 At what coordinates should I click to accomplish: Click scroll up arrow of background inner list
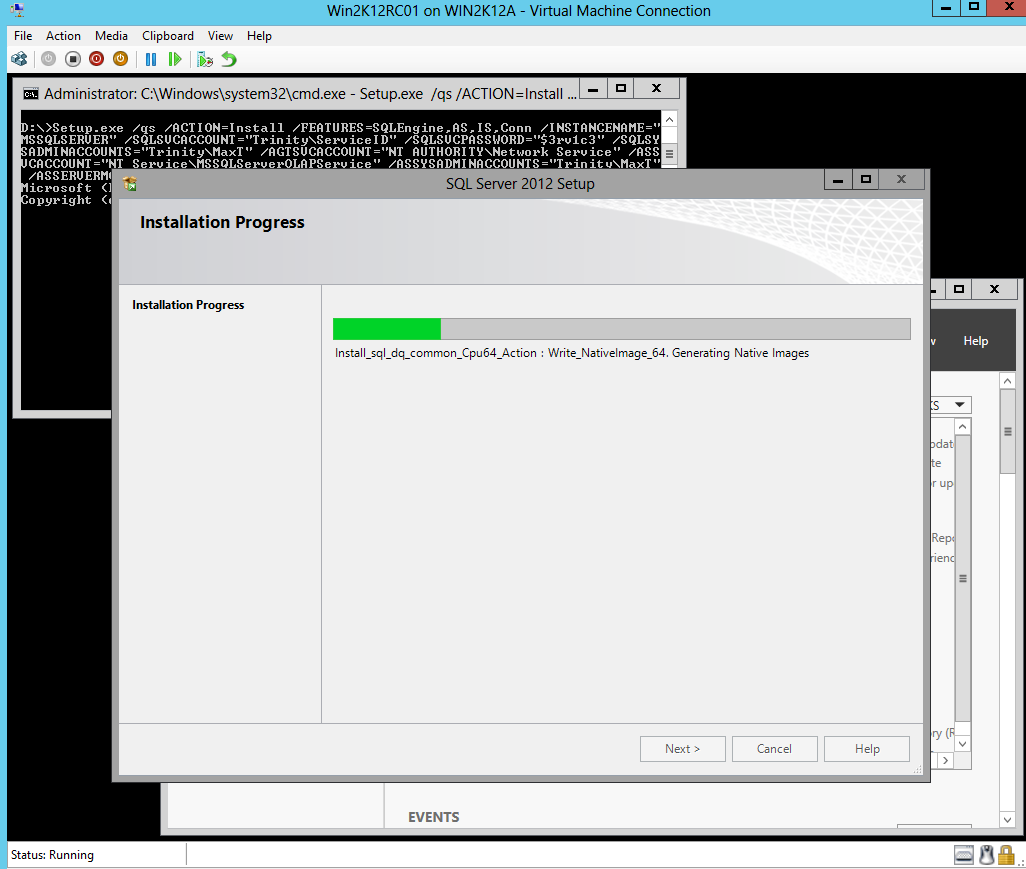(x=963, y=427)
